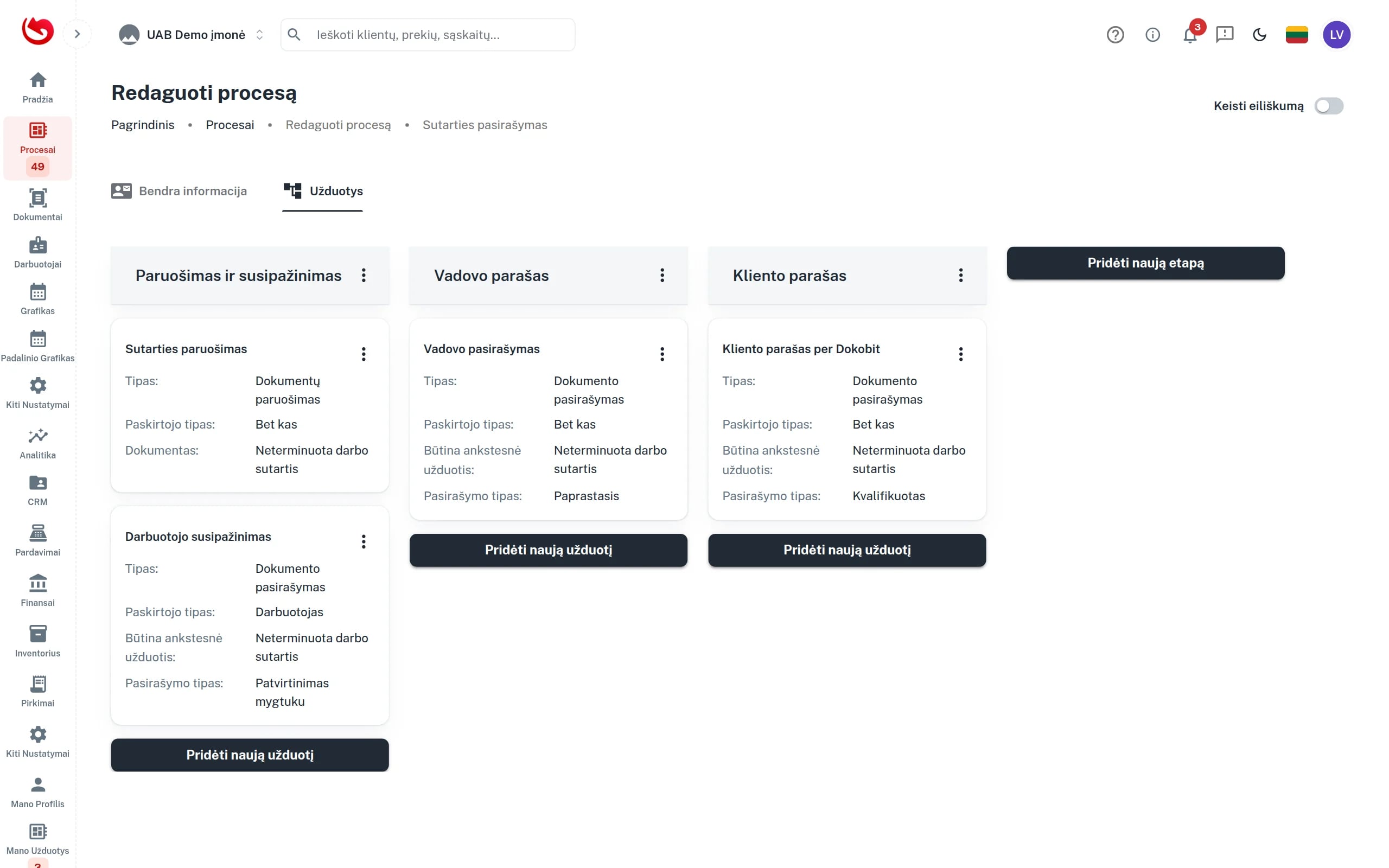Viewport: 1389px width, 868px height.
Task: Click the search field for clients
Action: tap(428, 34)
